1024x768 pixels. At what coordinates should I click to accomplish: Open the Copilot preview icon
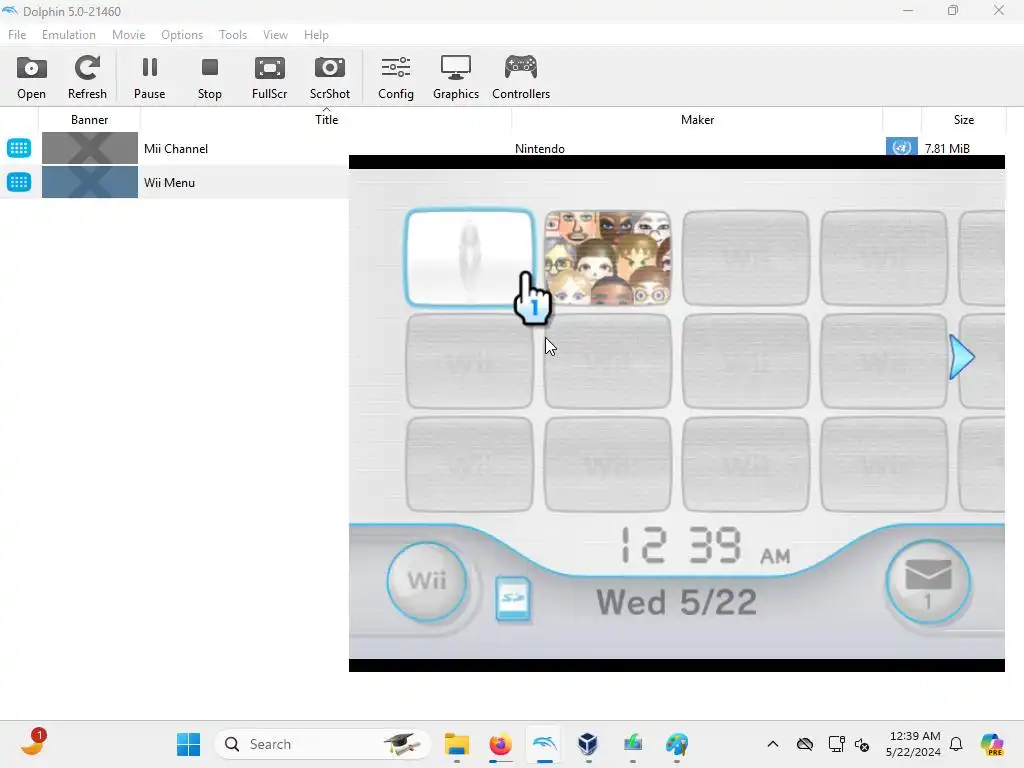[x=992, y=744]
